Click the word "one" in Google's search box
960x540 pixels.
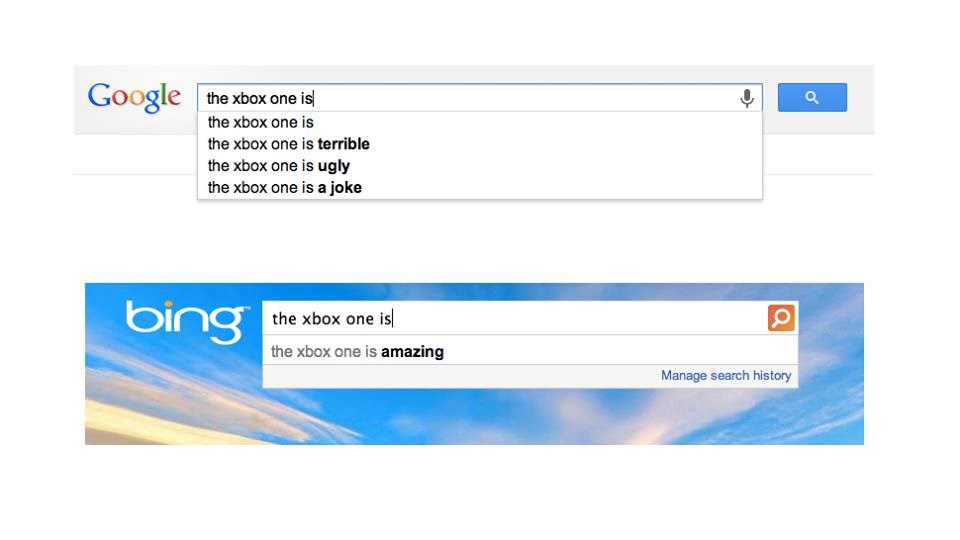click(283, 99)
